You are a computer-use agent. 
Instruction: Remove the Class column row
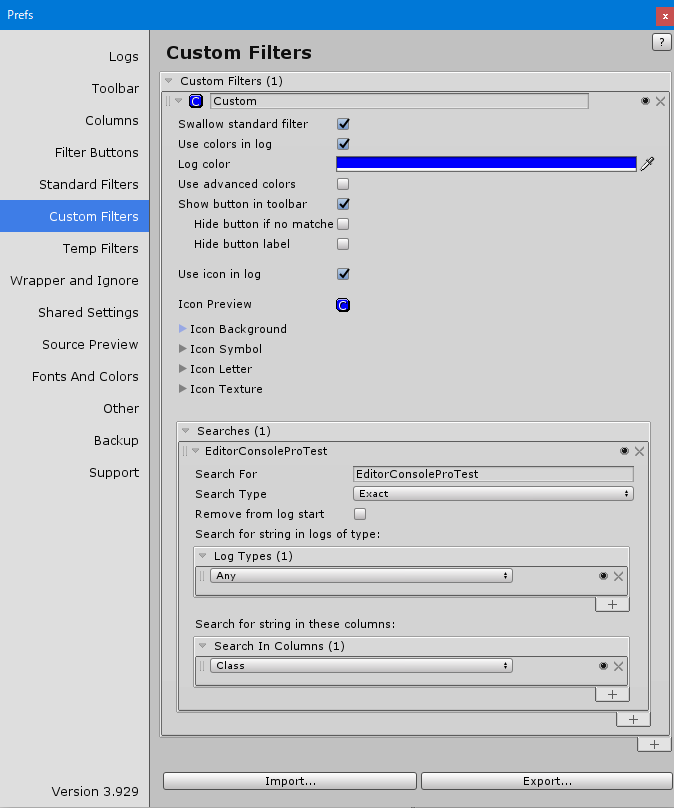[618, 666]
